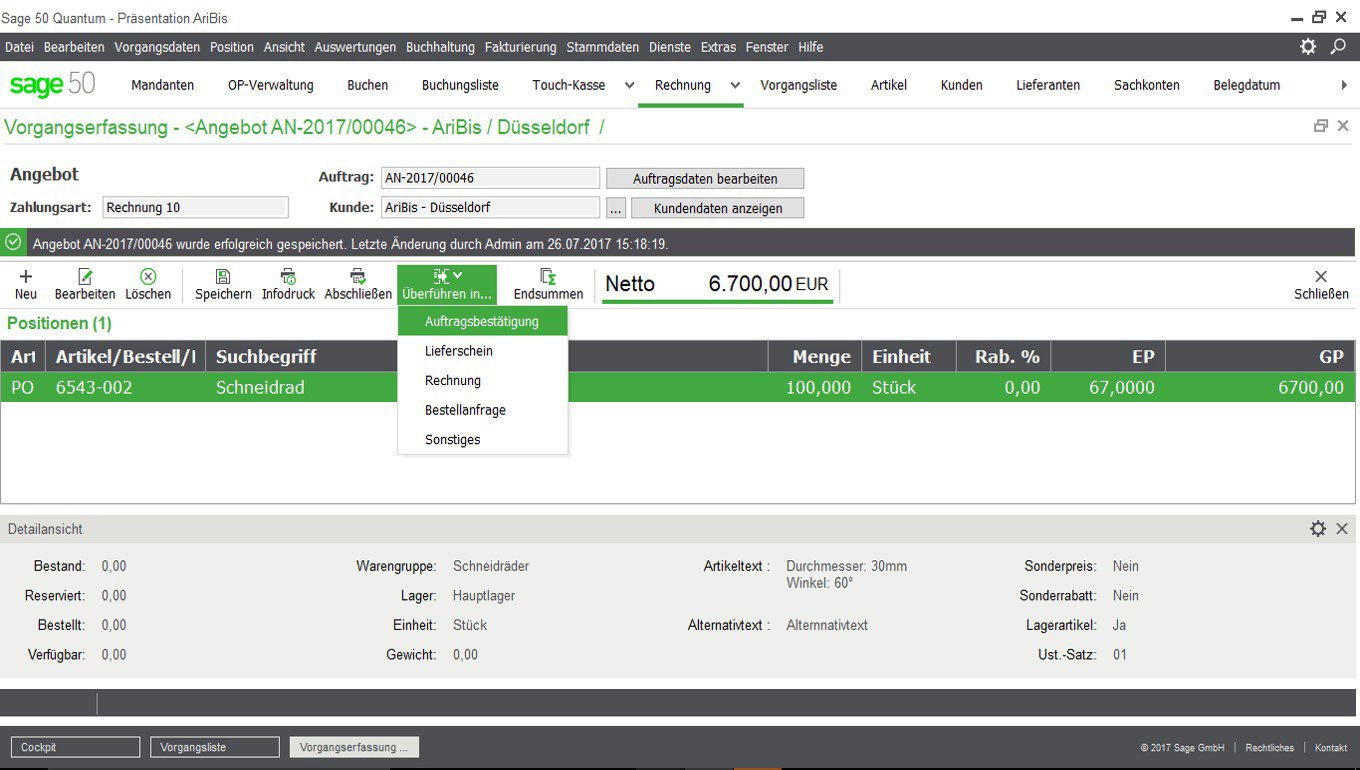Click Auftragsdaten bearbeiten button

pyautogui.click(x=705, y=178)
